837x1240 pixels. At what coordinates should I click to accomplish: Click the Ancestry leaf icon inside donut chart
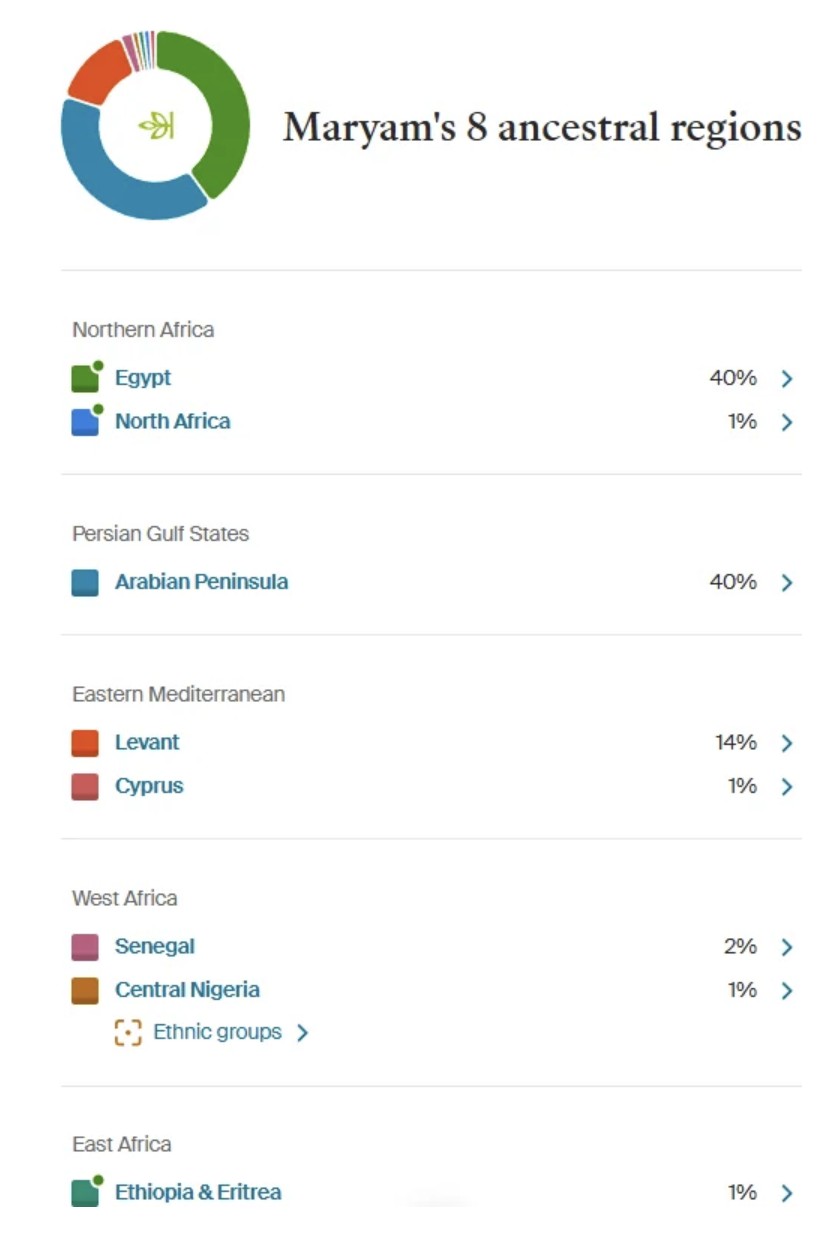pos(156,126)
